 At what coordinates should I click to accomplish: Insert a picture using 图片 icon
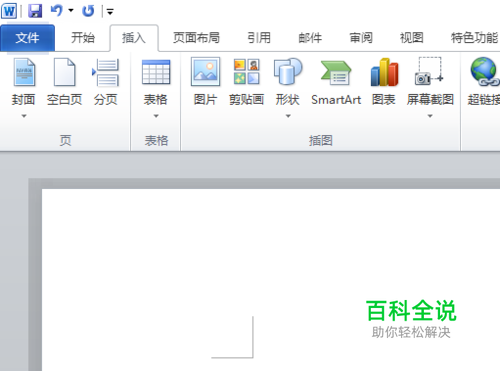pyautogui.click(x=205, y=72)
